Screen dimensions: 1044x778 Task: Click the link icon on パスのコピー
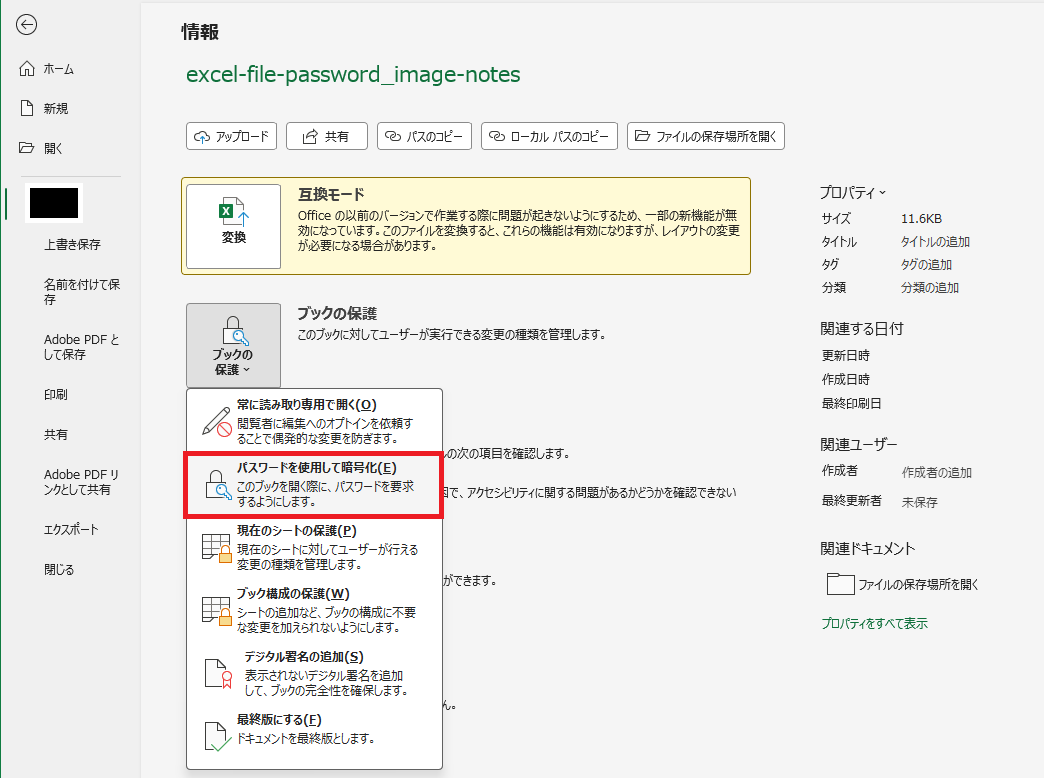coord(393,136)
